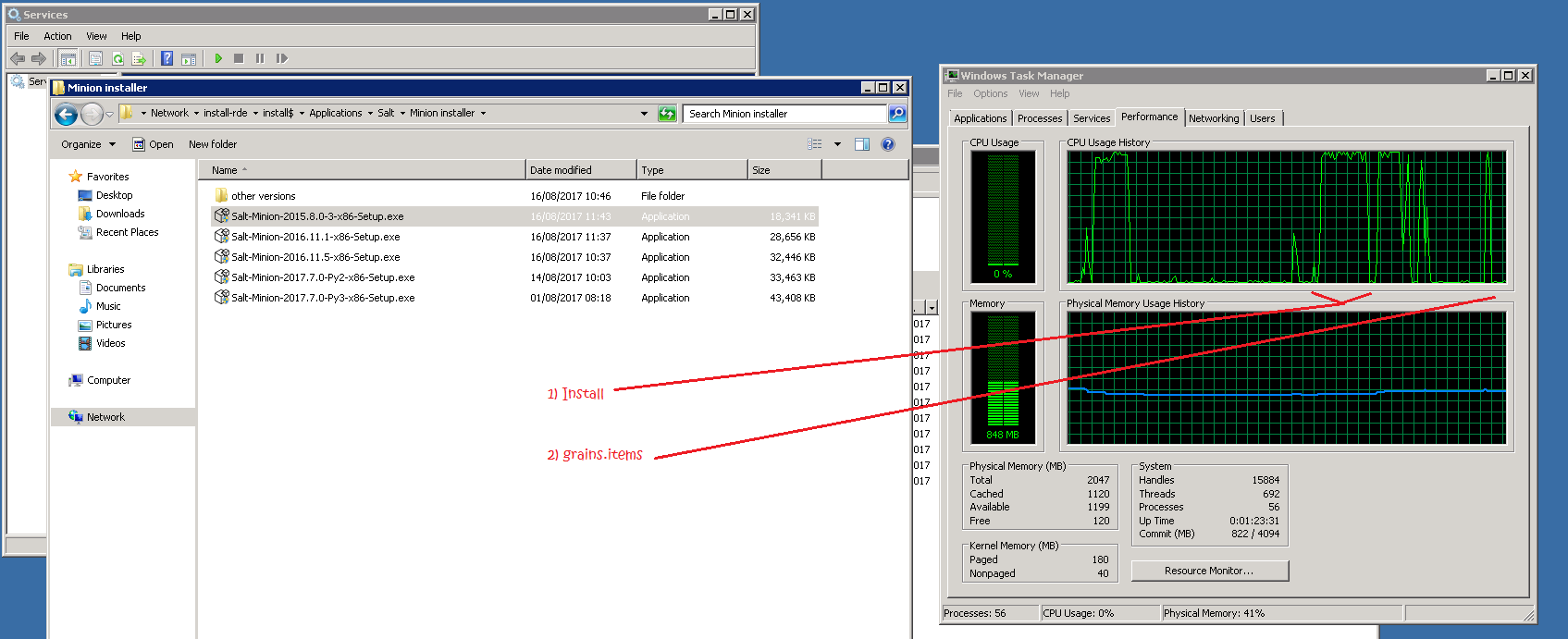The image size is (1568, 639).
Task: Select Salt-Minion-2016.11.5-x86-Setup.exe file
Action: (514, 257)
